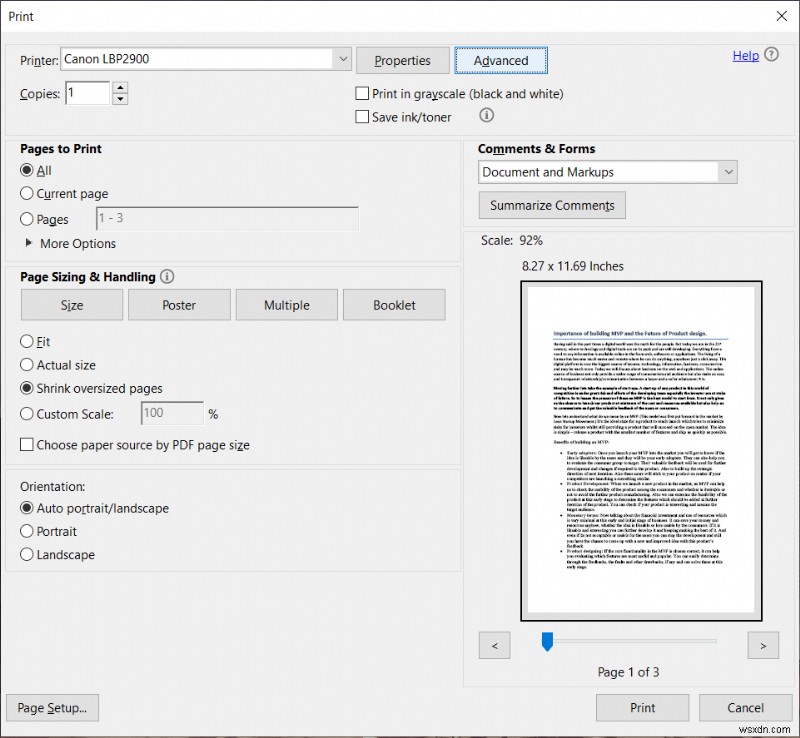The height and width of the screenshot is (738, 800).
Task: Click the page navigation slider below the preview
Action: tap(546, 641)
